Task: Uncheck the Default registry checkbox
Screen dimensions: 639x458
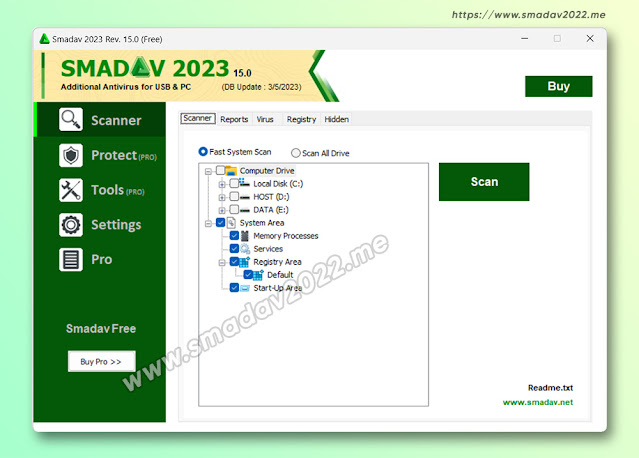Action: (248, 275)
